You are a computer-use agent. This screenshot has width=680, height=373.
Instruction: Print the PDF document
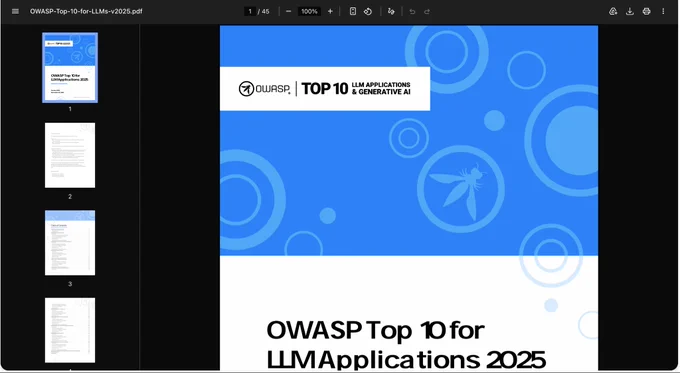647,11
